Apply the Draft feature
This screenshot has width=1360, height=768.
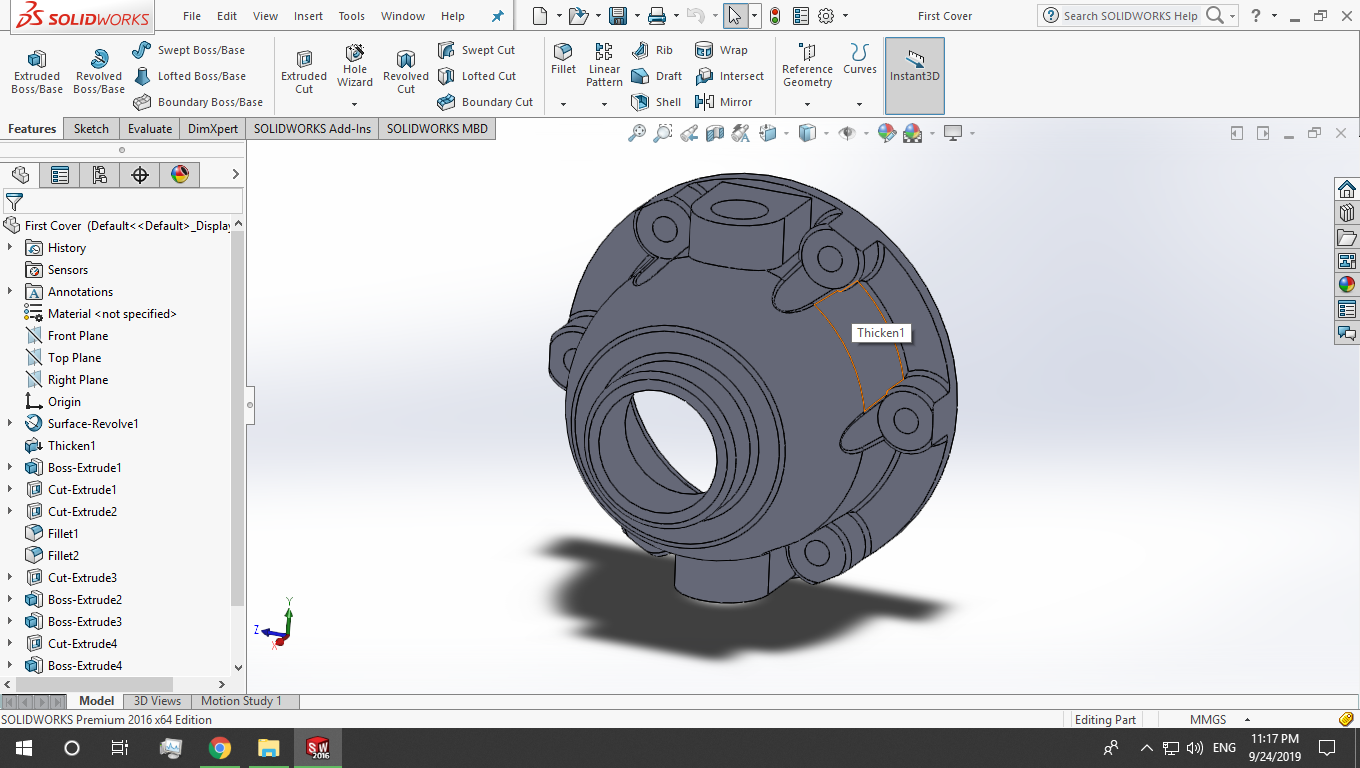point(657,76)
